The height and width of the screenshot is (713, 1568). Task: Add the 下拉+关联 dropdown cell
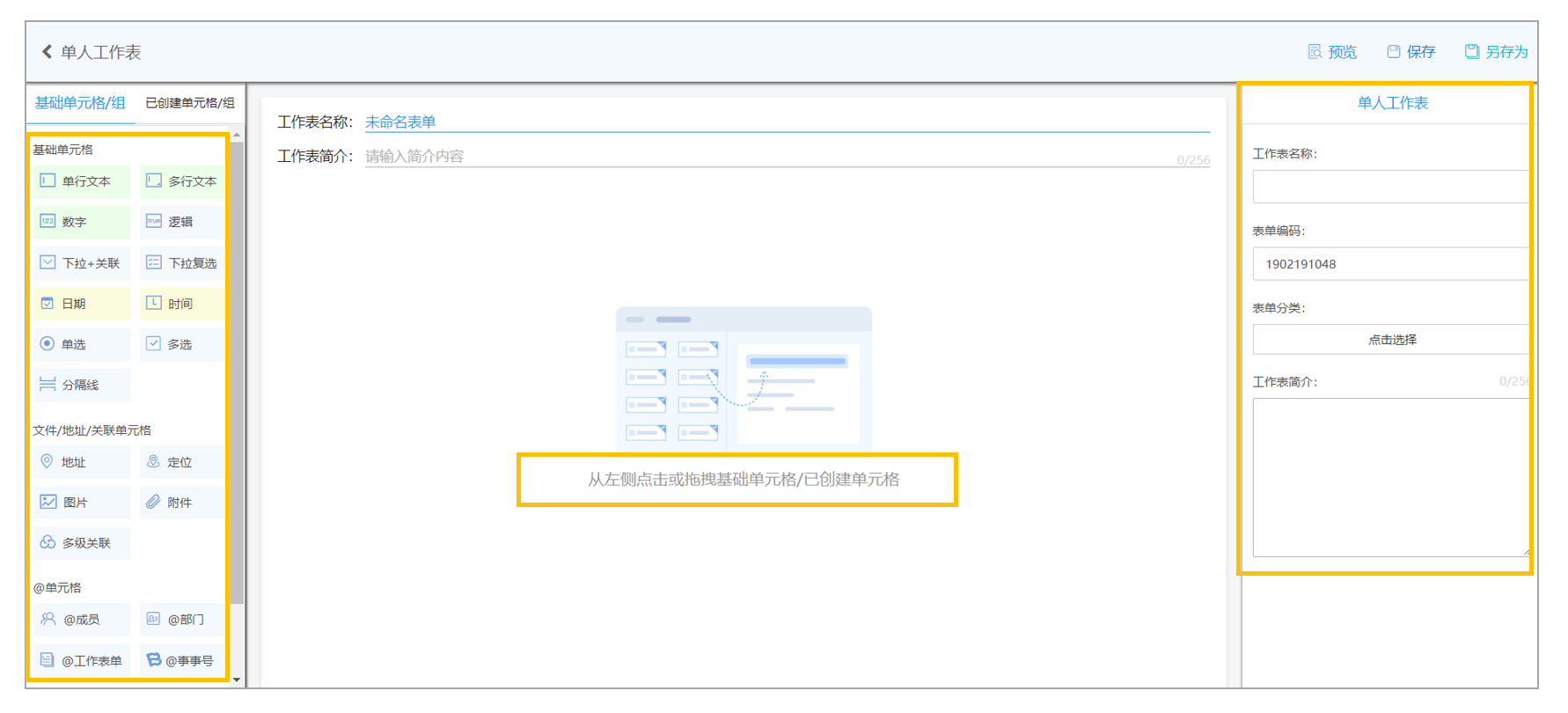coord(82,262)
